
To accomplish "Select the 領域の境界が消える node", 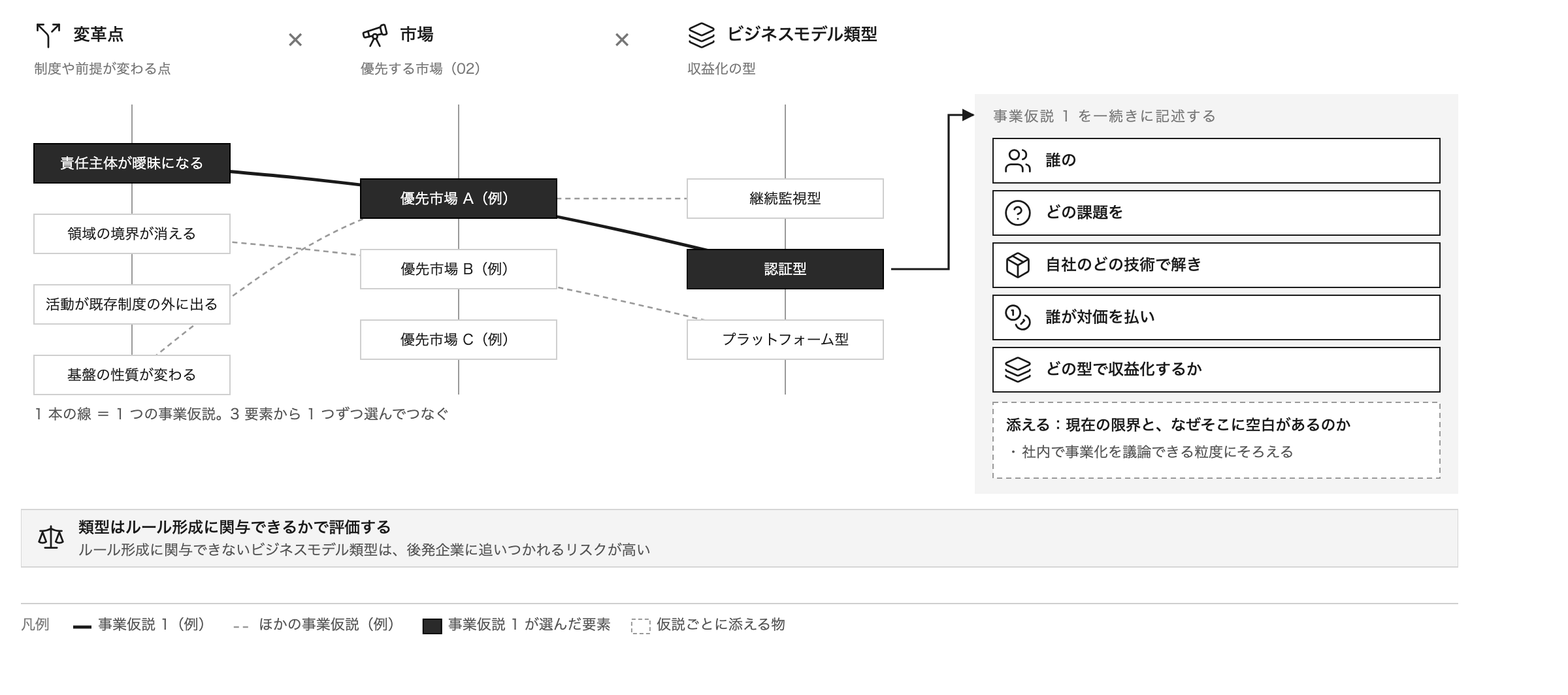I will point(132,234).
